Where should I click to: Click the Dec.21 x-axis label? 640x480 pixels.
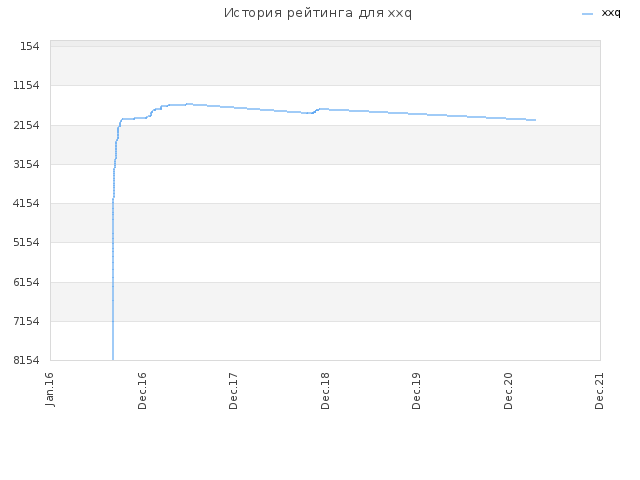599,391
